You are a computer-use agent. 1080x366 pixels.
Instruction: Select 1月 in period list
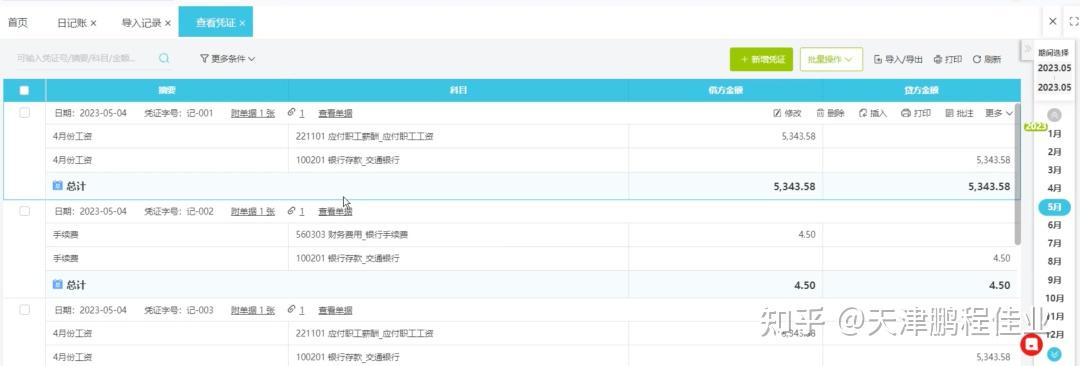[1054, 134]
